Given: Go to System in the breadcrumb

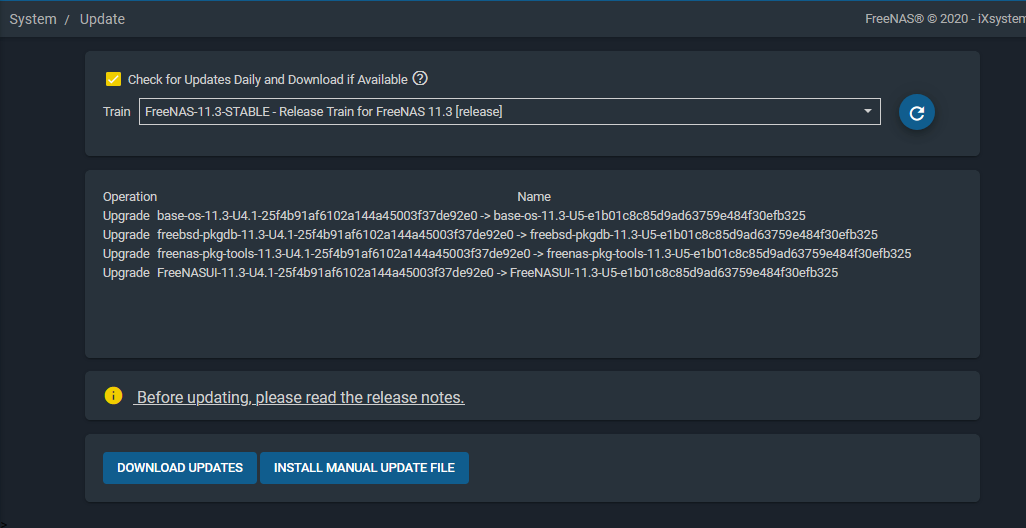Looking at the screenshot, I should pyautogui.click(x=33, y=19).
